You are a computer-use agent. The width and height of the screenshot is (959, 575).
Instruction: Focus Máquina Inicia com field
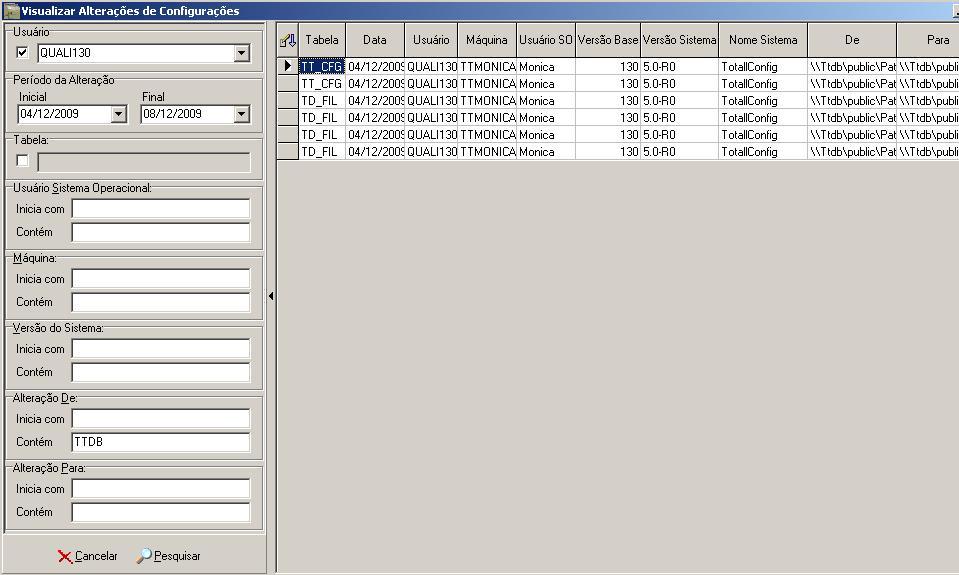tap(161, 279)
